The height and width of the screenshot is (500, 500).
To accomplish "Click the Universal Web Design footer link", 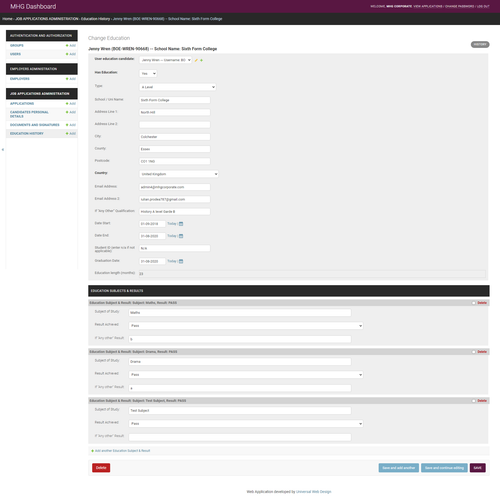I will pos(314,492).
